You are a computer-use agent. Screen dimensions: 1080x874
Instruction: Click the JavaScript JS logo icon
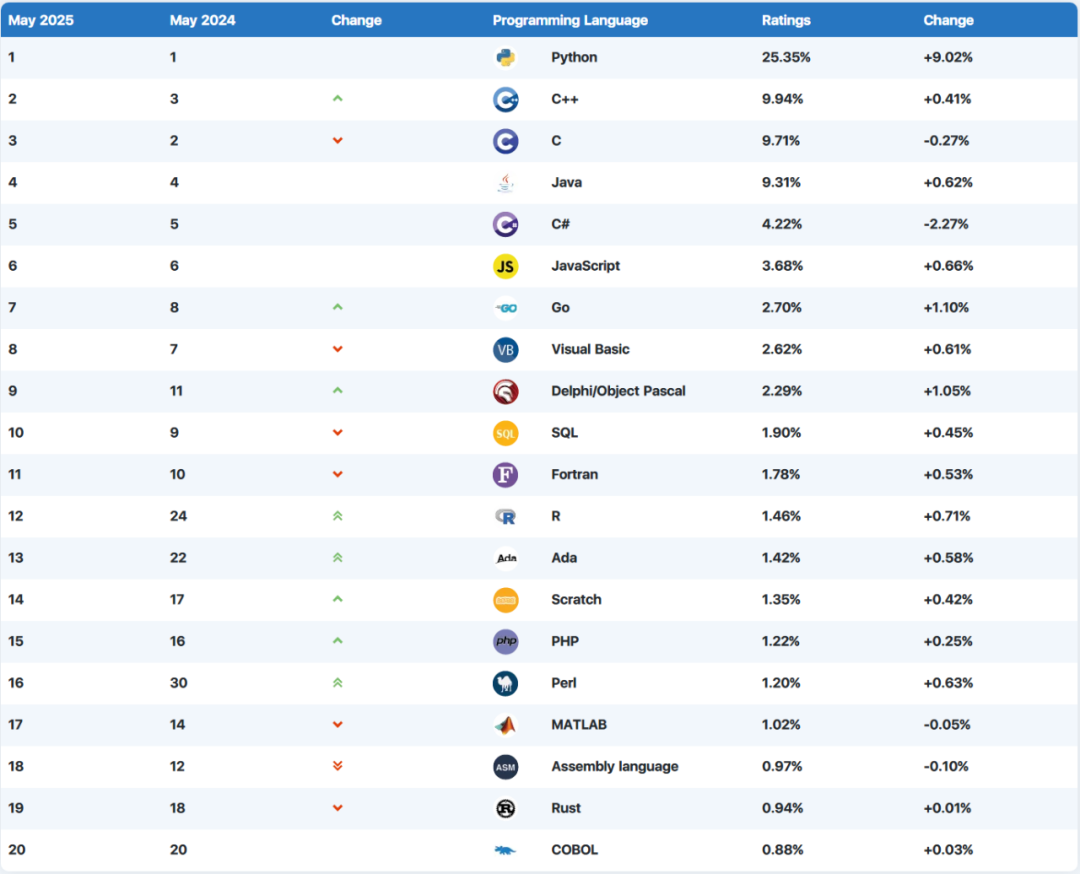click(x=505, y=266)
